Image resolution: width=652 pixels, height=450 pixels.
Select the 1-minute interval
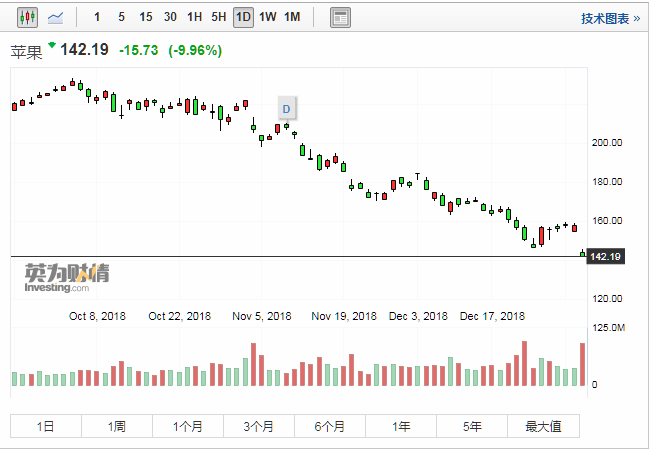(97, 17)
